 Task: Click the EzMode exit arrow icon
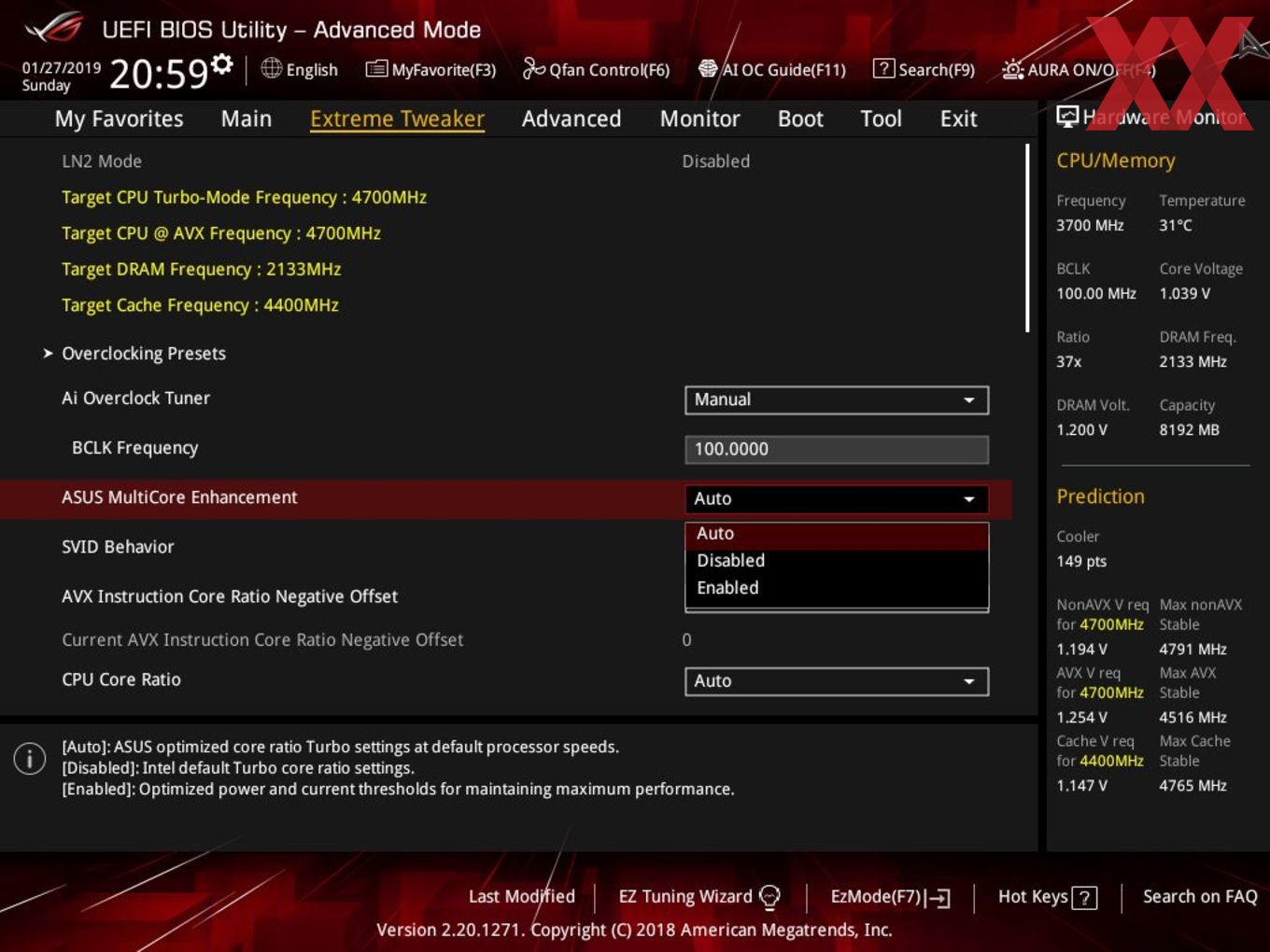(x=938, y=898)
